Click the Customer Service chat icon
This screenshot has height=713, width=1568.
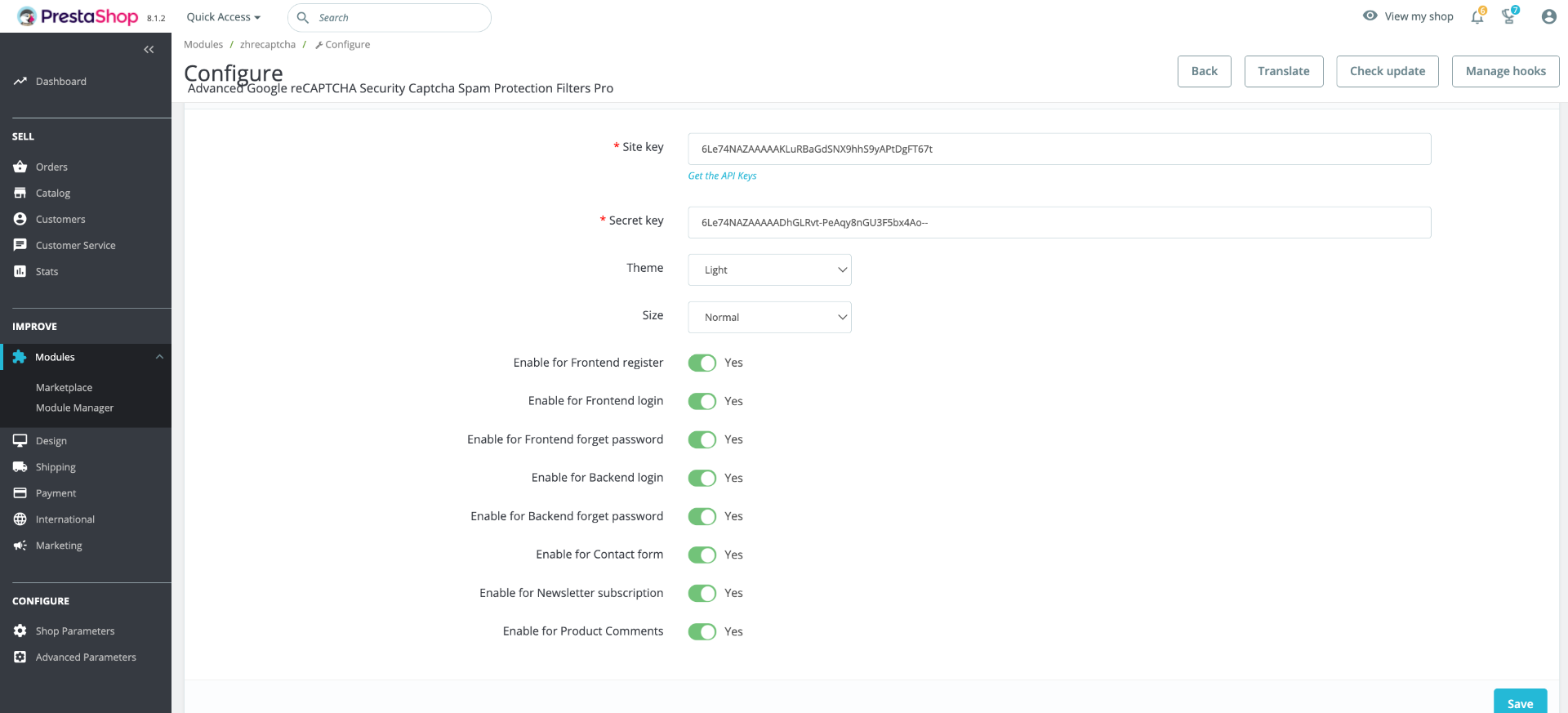tap(20, 245)
